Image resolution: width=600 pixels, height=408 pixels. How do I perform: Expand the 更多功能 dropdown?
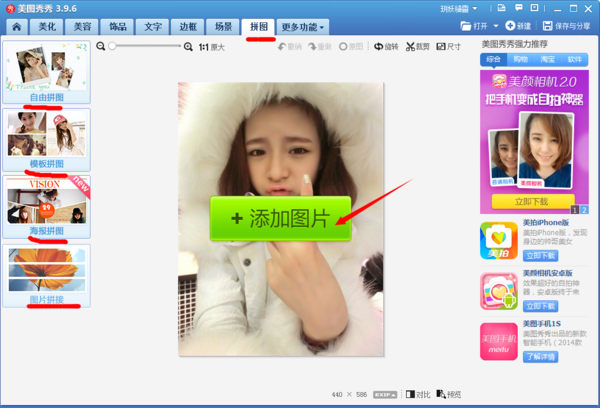point(303,27)
